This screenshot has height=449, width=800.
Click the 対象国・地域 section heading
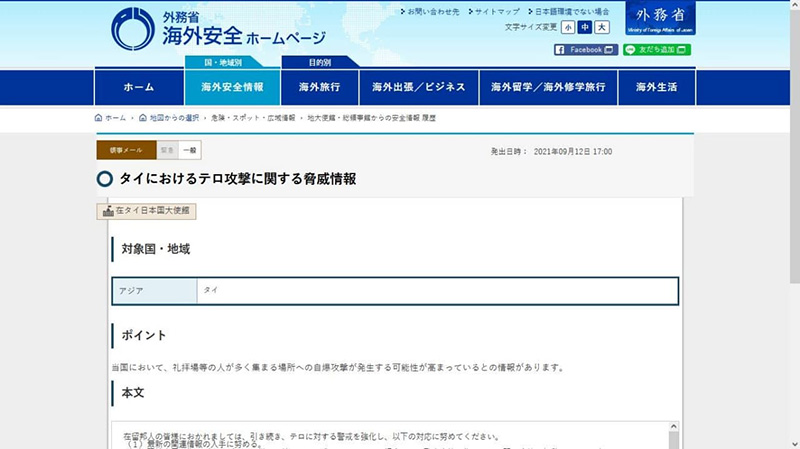[156, 249]
